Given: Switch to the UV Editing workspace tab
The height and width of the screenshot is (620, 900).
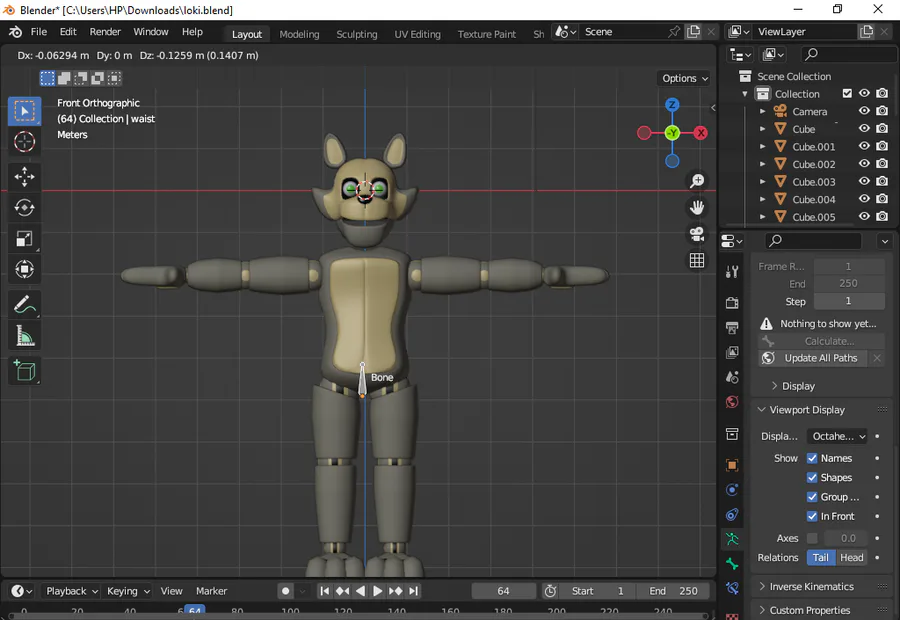Looking at the screenshot, I should point(417,34).
